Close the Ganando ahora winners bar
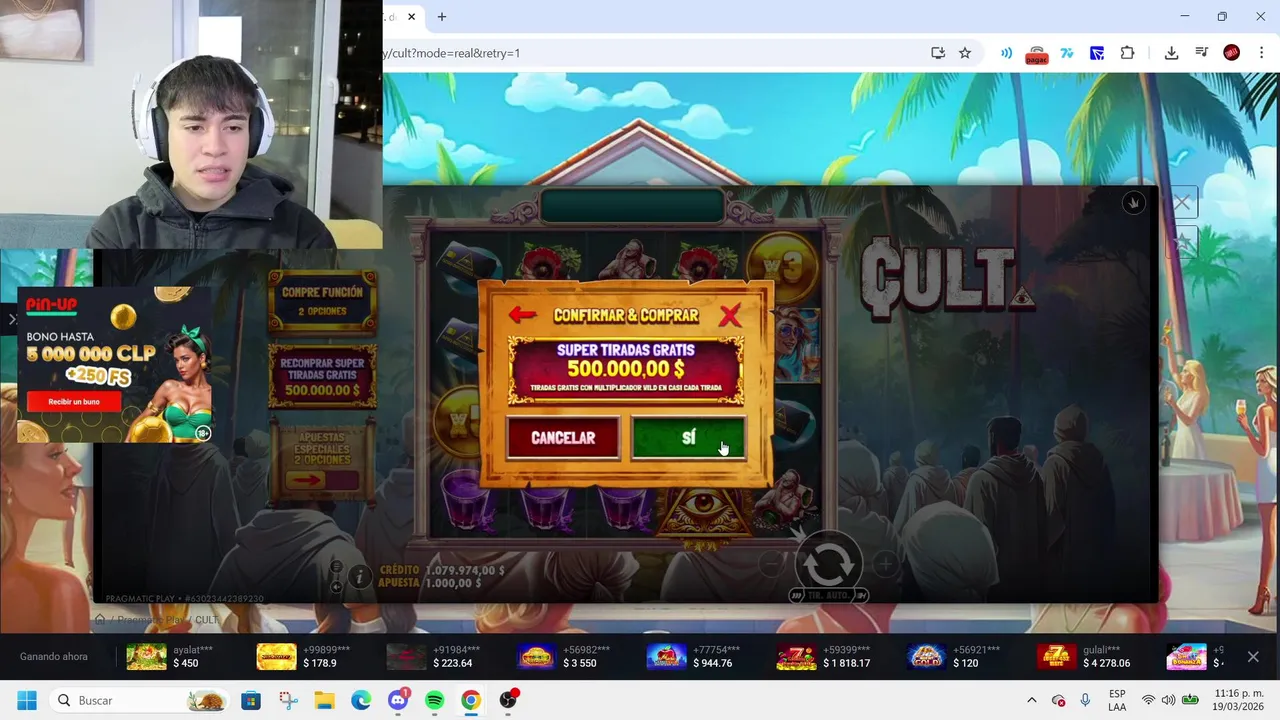Screen dimensions: 1280x720 click(1253, 657)
